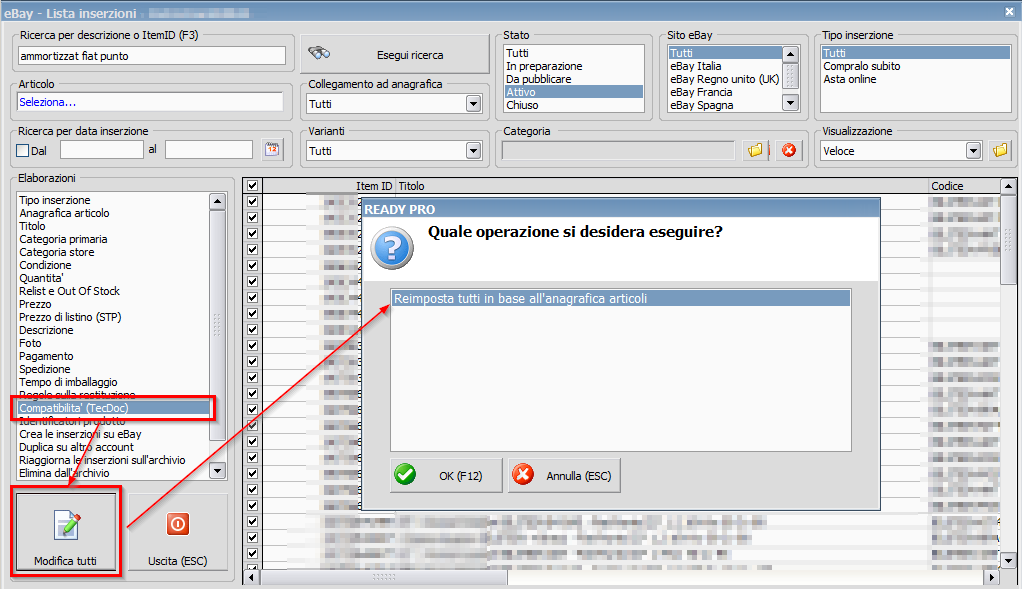
Task: Select Tempo di imballaggio elaboration
Action: pos(113,382)
